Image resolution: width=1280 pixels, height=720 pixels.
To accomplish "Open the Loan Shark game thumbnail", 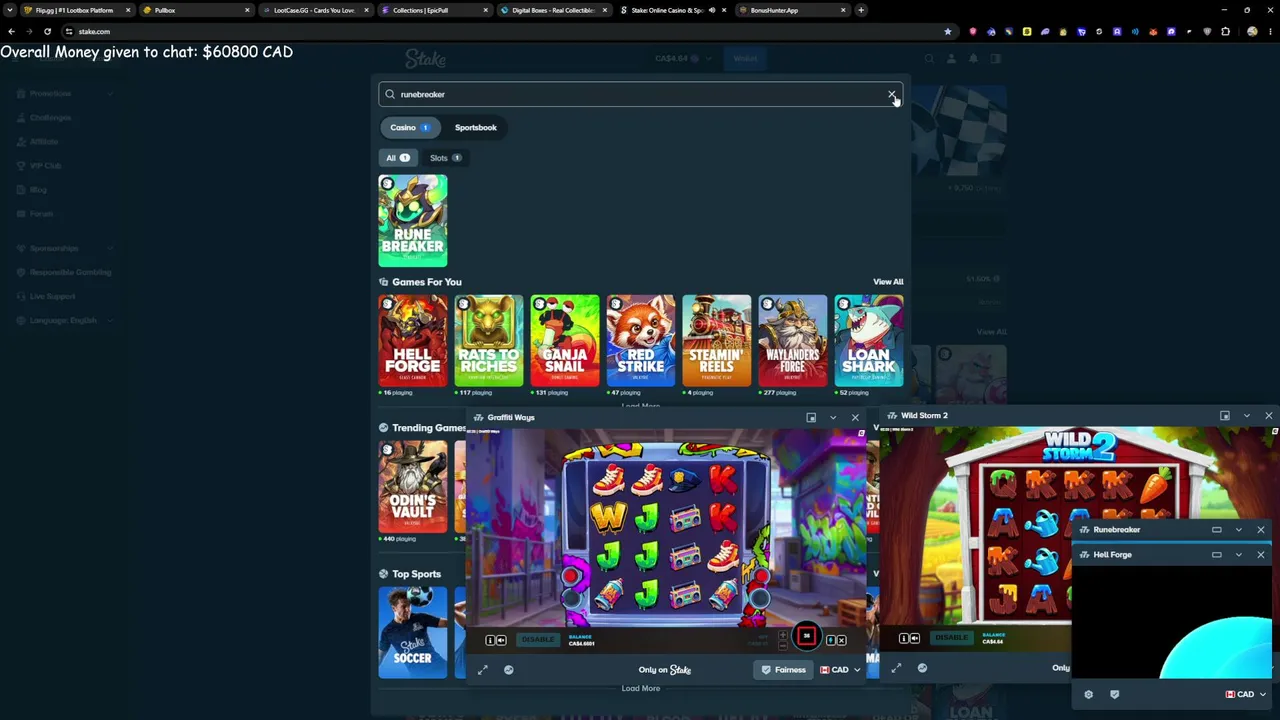I will (869, 341).
